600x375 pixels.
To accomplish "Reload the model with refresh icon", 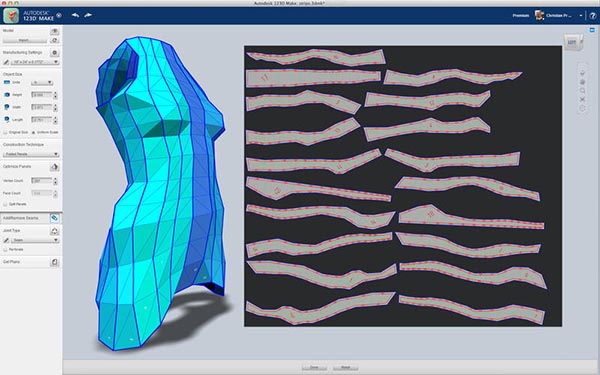I will tap(54, 40).
